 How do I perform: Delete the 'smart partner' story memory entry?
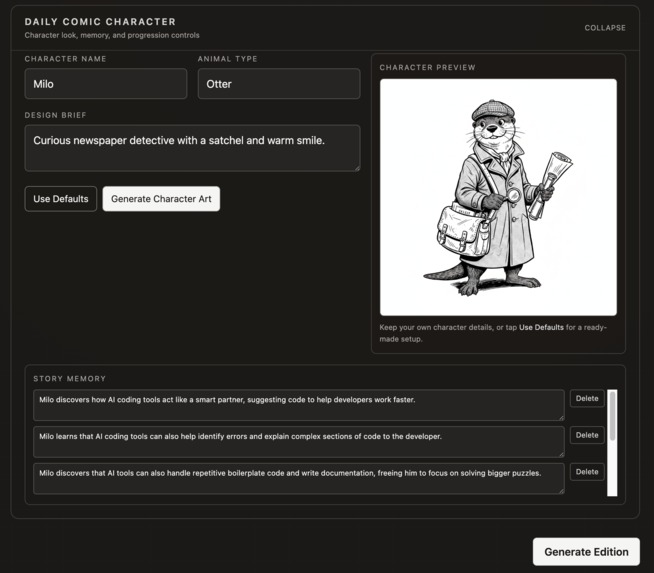click(587, 399)
